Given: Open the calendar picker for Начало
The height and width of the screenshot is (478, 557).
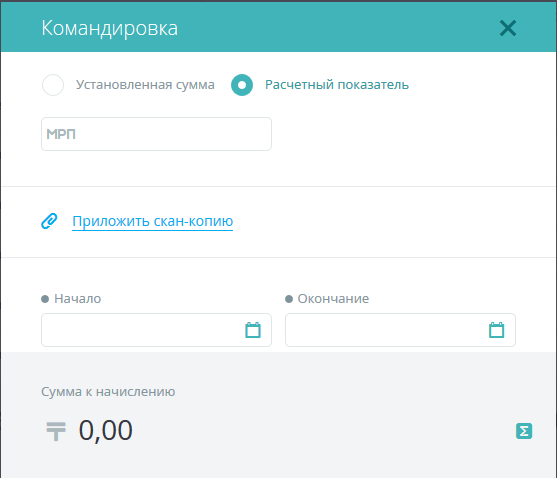Looking at the screenshot, I should tap(253, 330).
